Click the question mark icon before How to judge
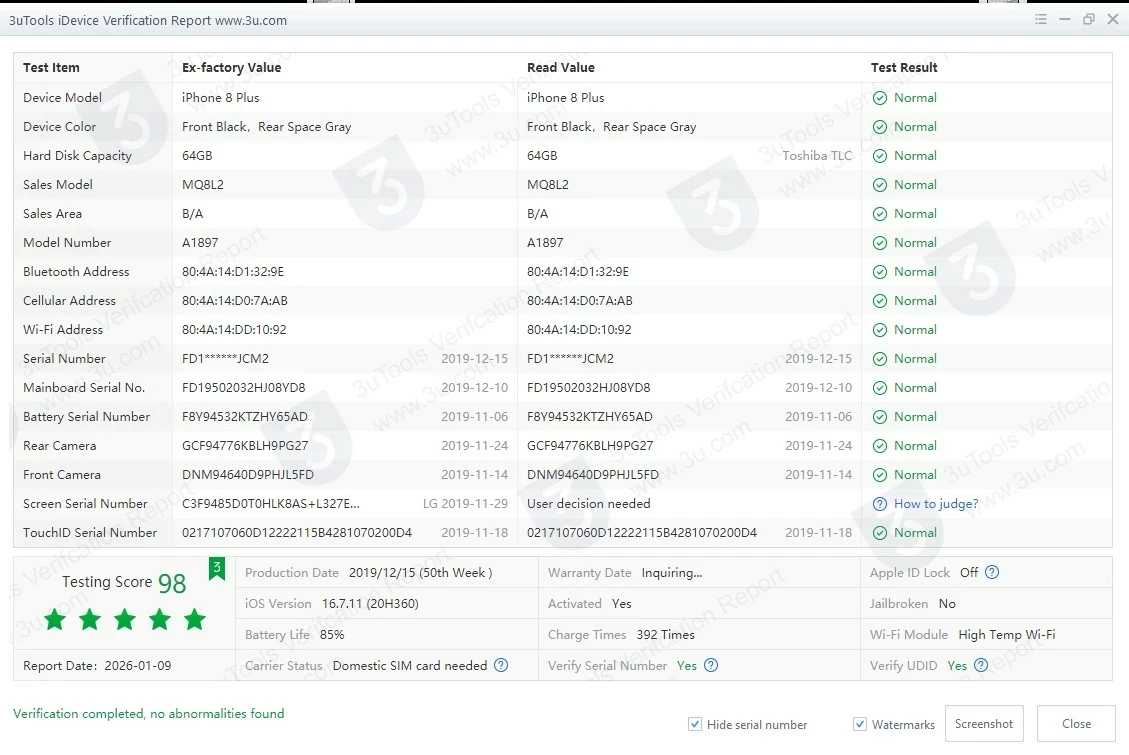Viewport: 1129px width, 755px height. pyautogui.click(x=880, y=504)
